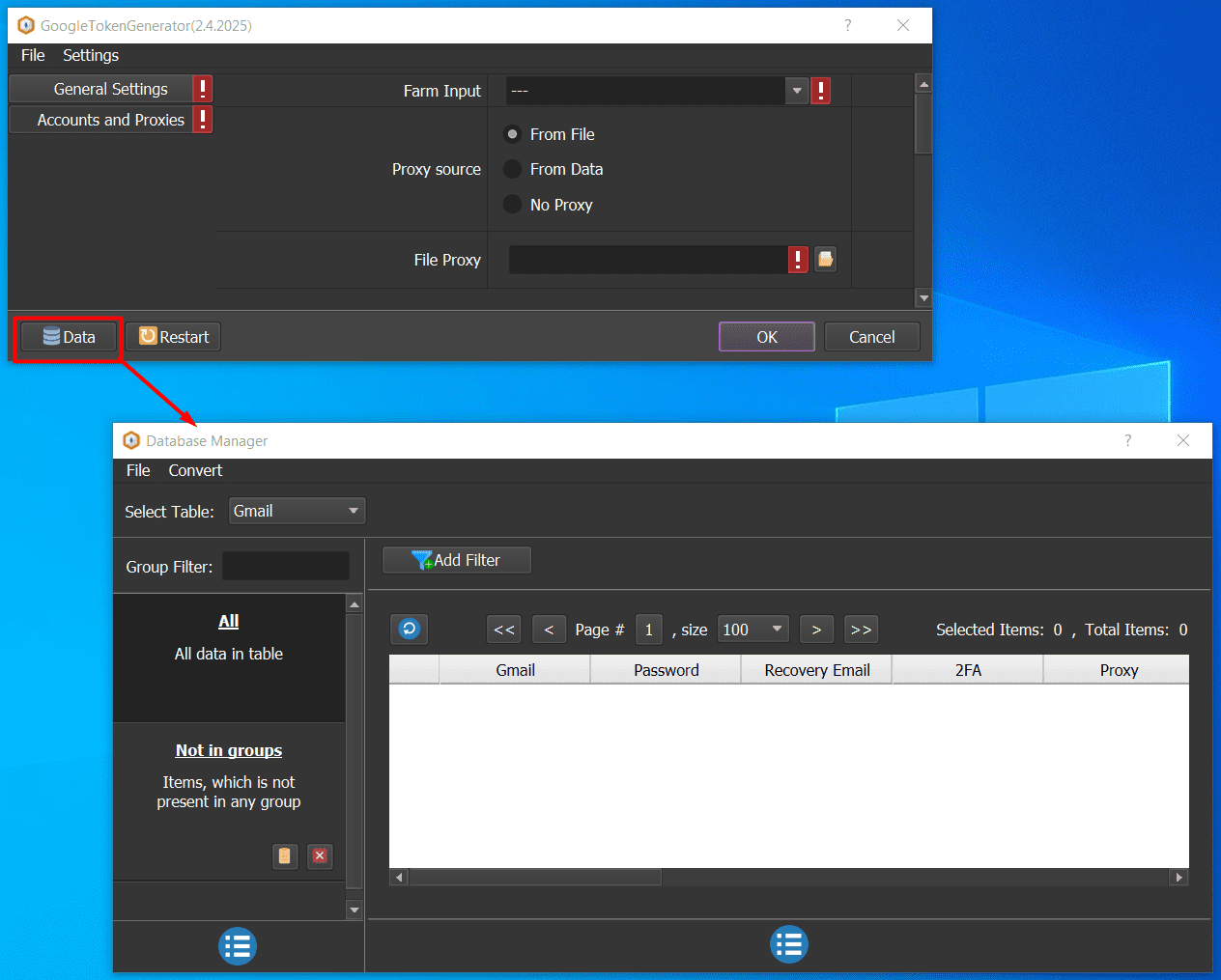Go to previous page of results
1221x980 pixels.
click(549, 630)
